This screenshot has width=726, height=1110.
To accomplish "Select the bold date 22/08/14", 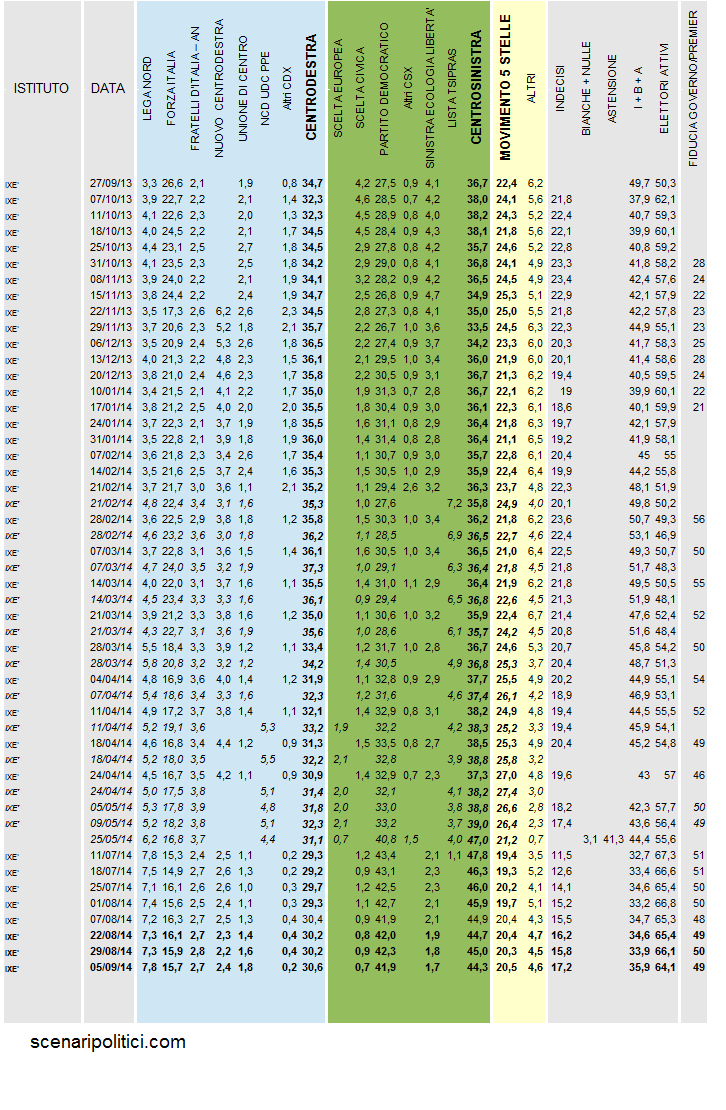I will click(111, 935).
